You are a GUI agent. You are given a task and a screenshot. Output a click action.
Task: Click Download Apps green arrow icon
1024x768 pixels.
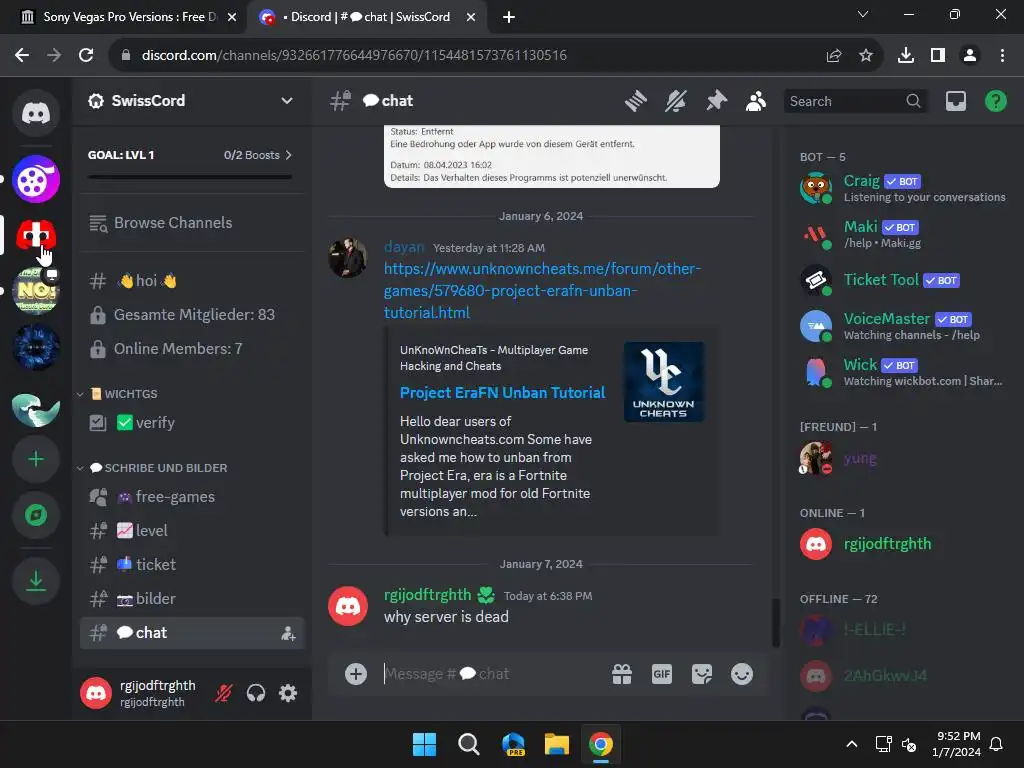pyautogui.click(x=36, y=581)
